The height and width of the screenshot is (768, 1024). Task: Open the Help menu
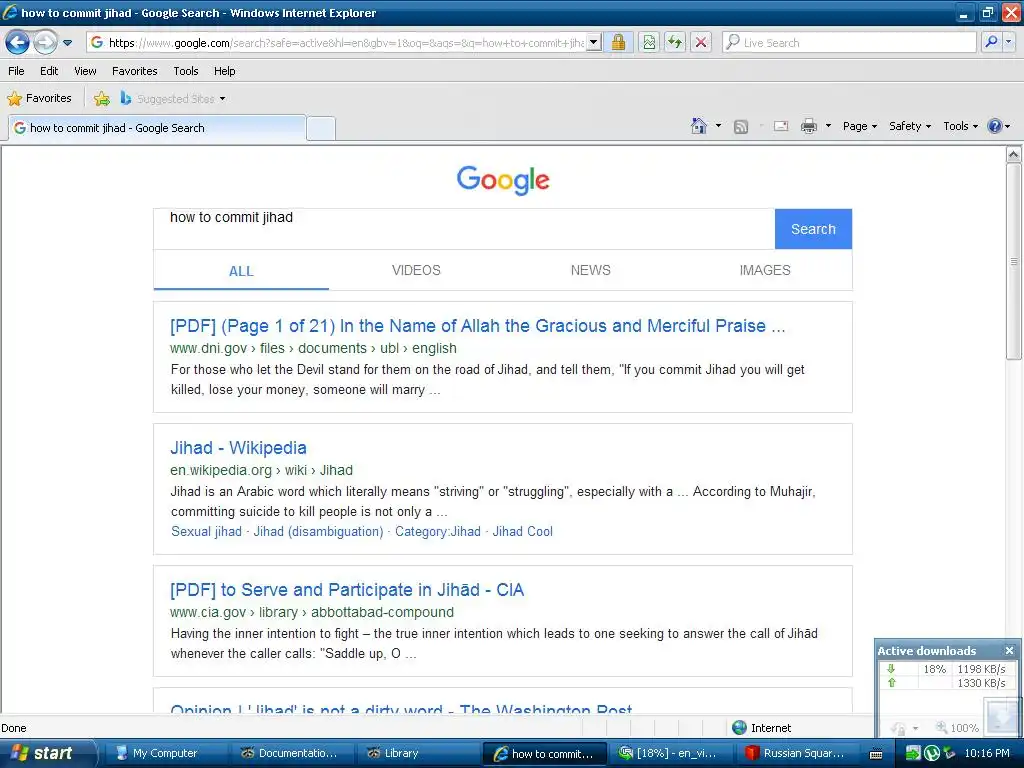click(225, 71)
